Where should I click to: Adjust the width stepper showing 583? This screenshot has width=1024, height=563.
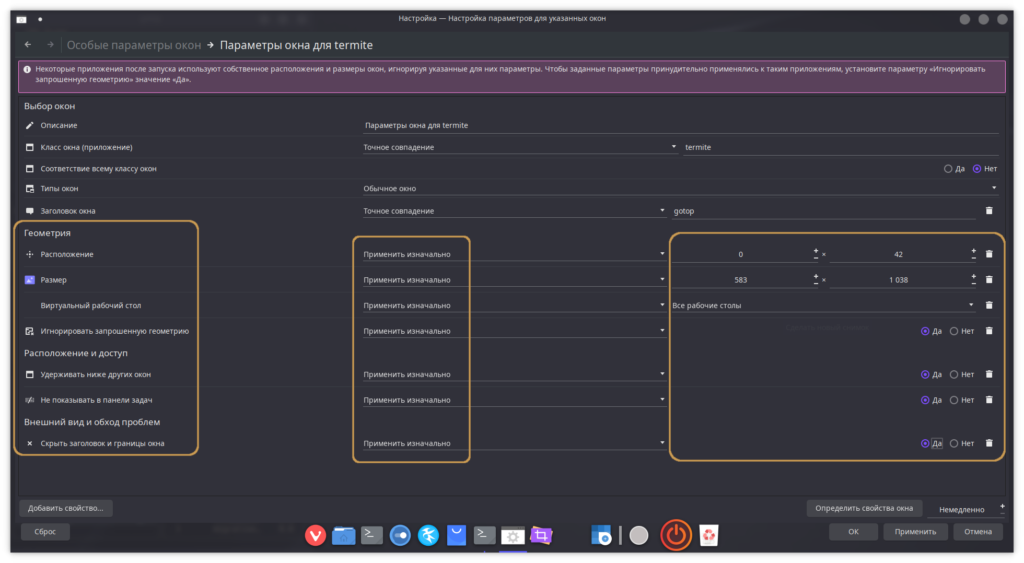point(745,280)
